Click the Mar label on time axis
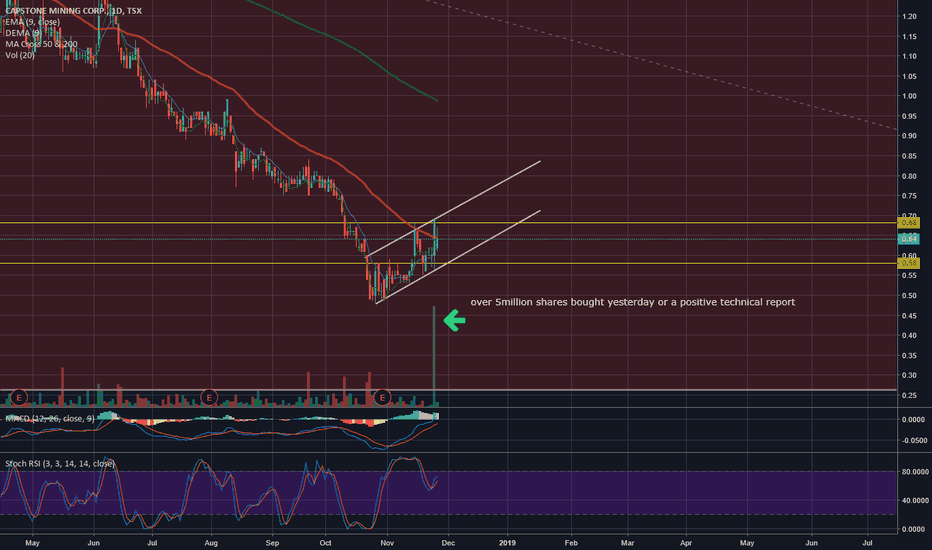Viewport: 932px width, 550px height. (627, 542)
